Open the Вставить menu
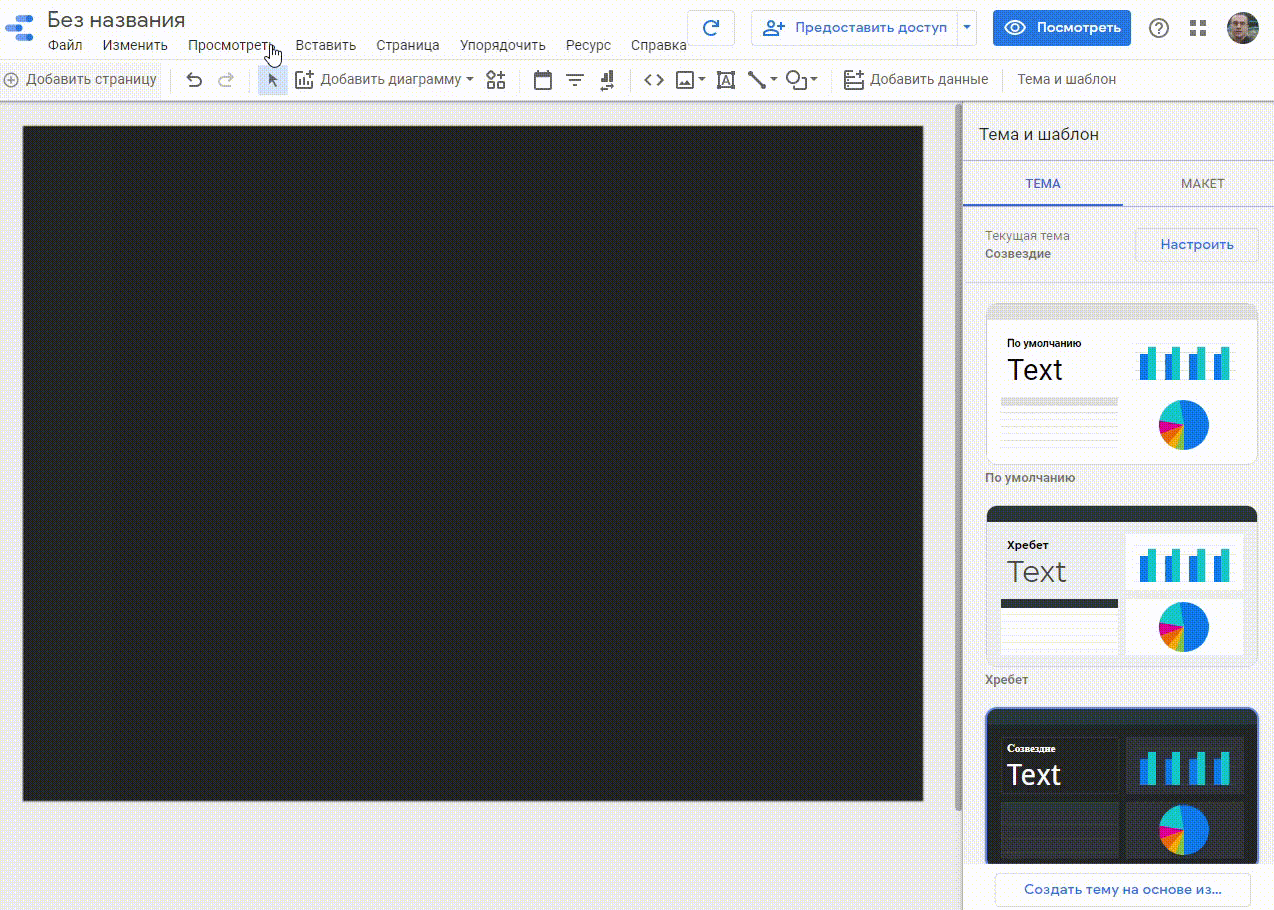1274x910 pixels. tap(325, 45)
